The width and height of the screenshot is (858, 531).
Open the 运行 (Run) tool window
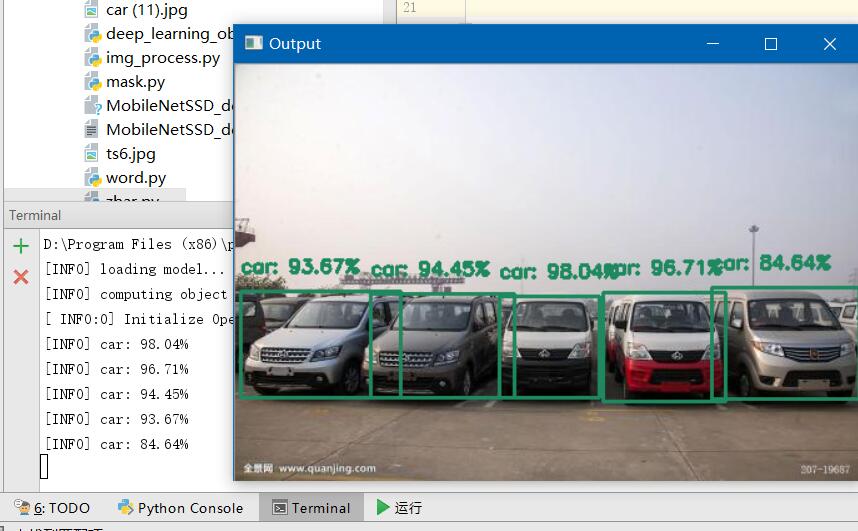pyautogui.click(x=399, y=508)
